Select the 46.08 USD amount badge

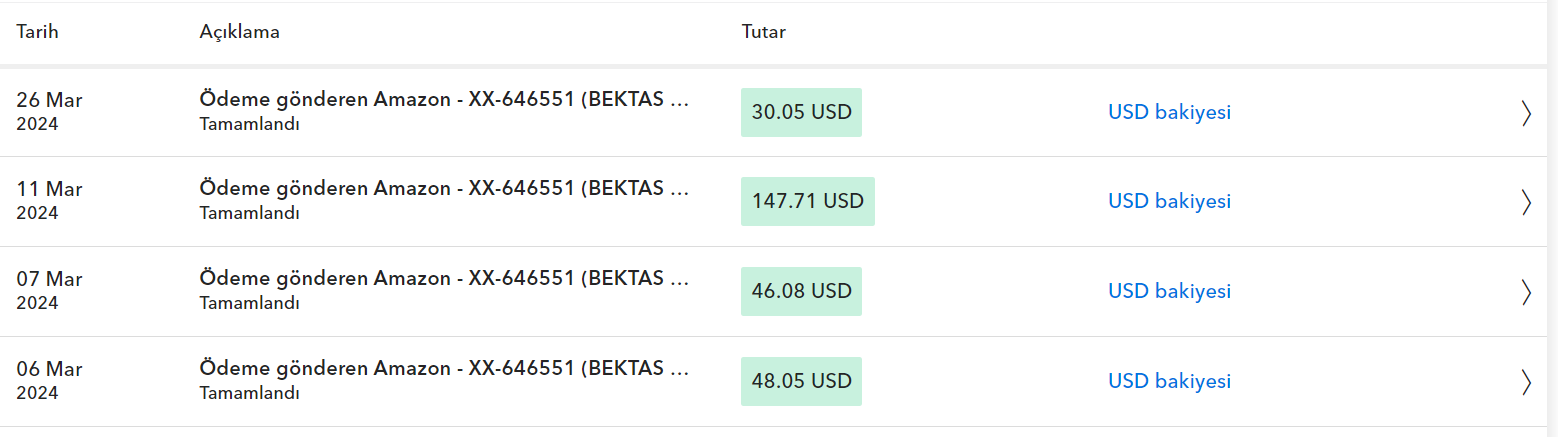[x=801, y=291]
